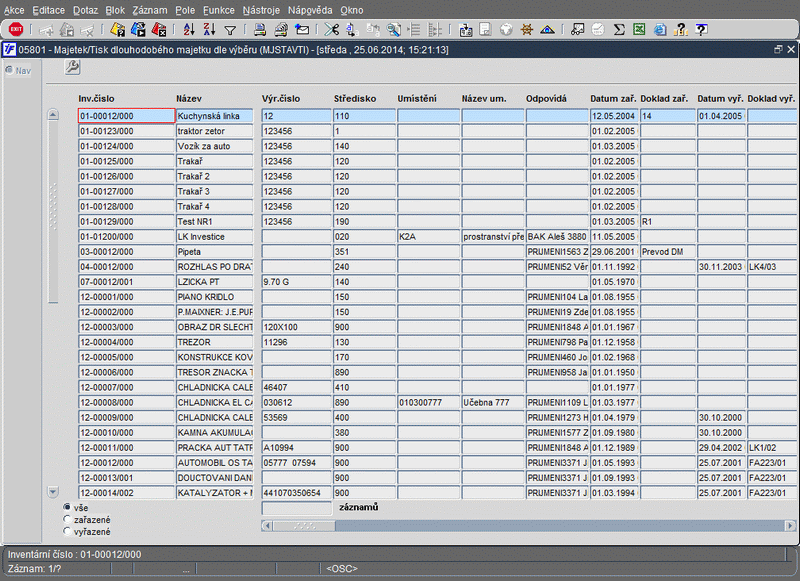Click the horizontal scrollbar left arrow

267,525
